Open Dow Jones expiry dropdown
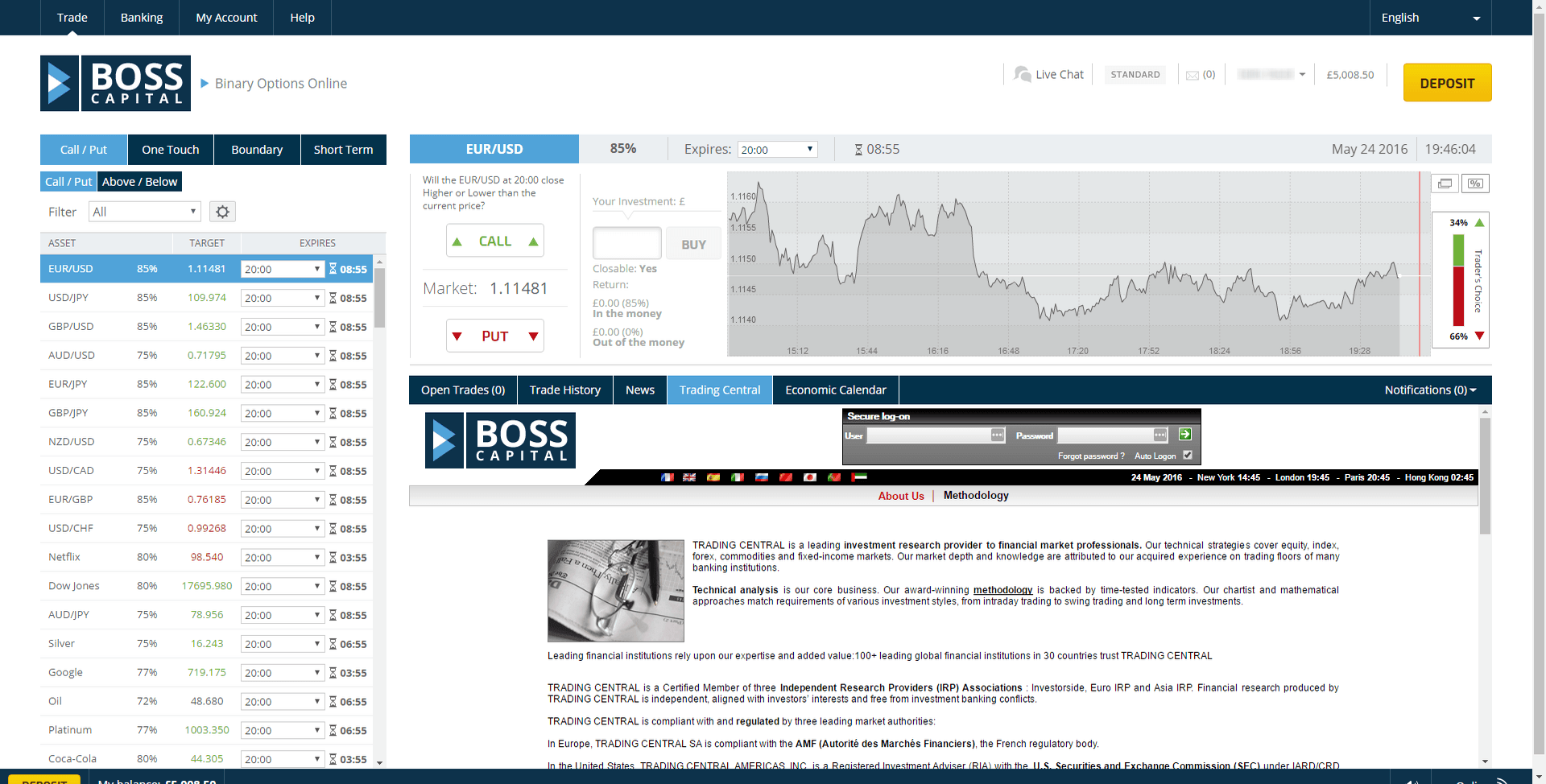 coord(283,586)
